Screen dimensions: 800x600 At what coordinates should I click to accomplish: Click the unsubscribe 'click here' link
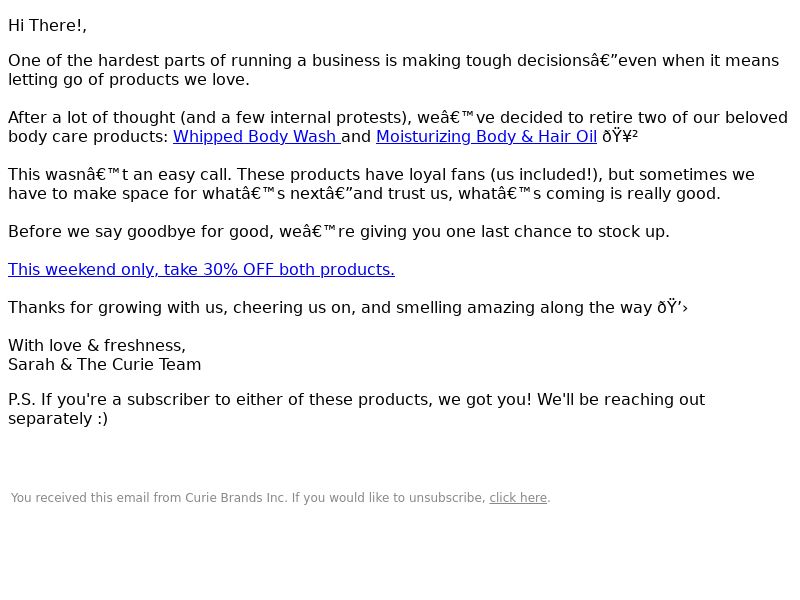(518, 497)
